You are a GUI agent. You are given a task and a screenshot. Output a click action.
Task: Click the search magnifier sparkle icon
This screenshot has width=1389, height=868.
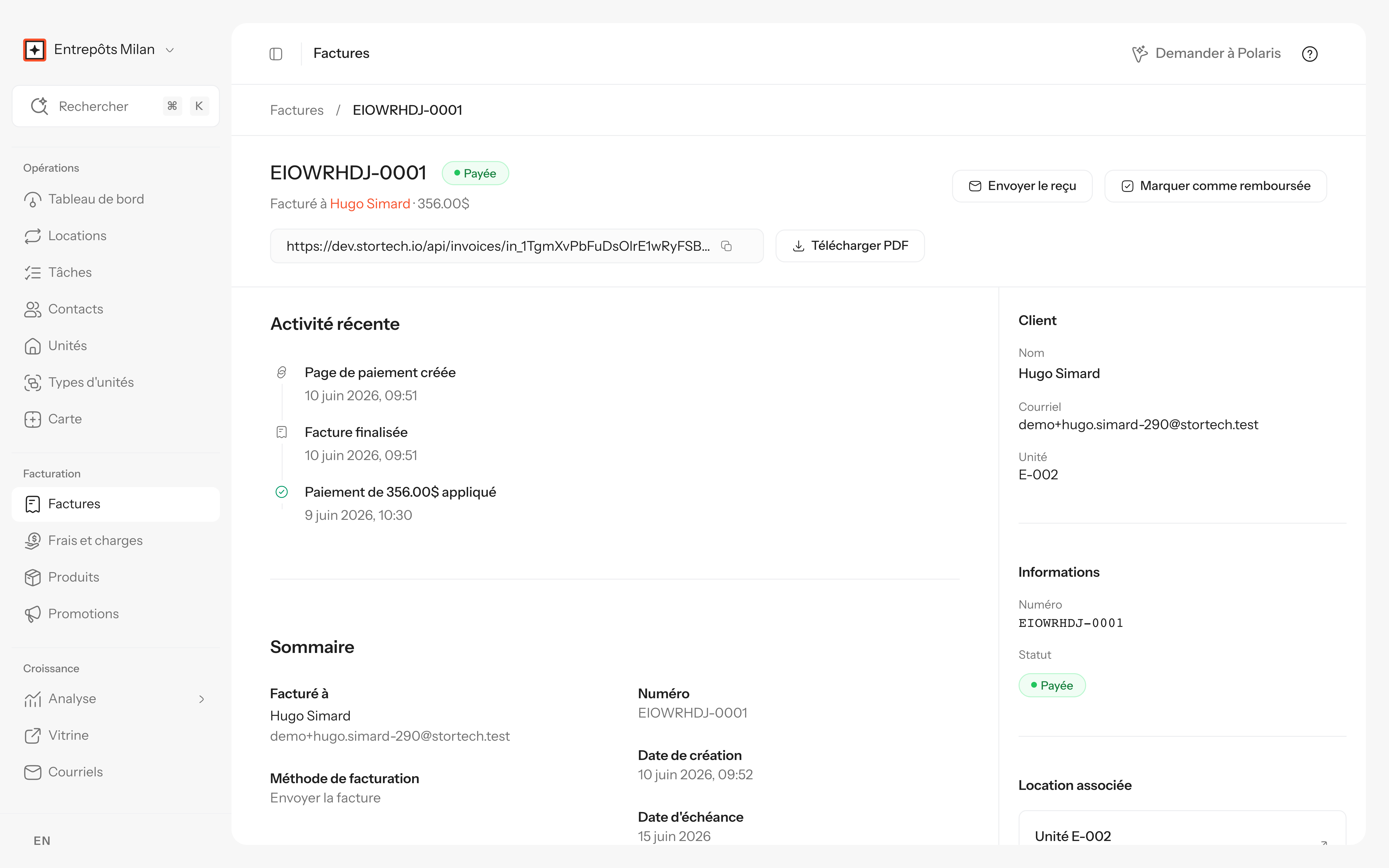(x=40, y=106)
